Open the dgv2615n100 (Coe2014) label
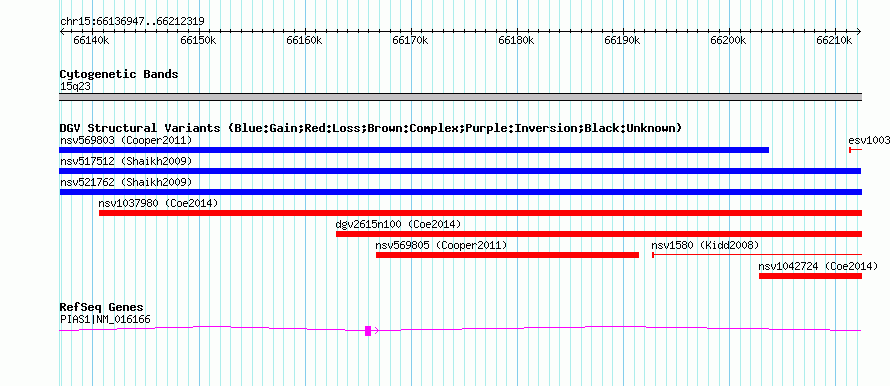 (x=398, y=224)
